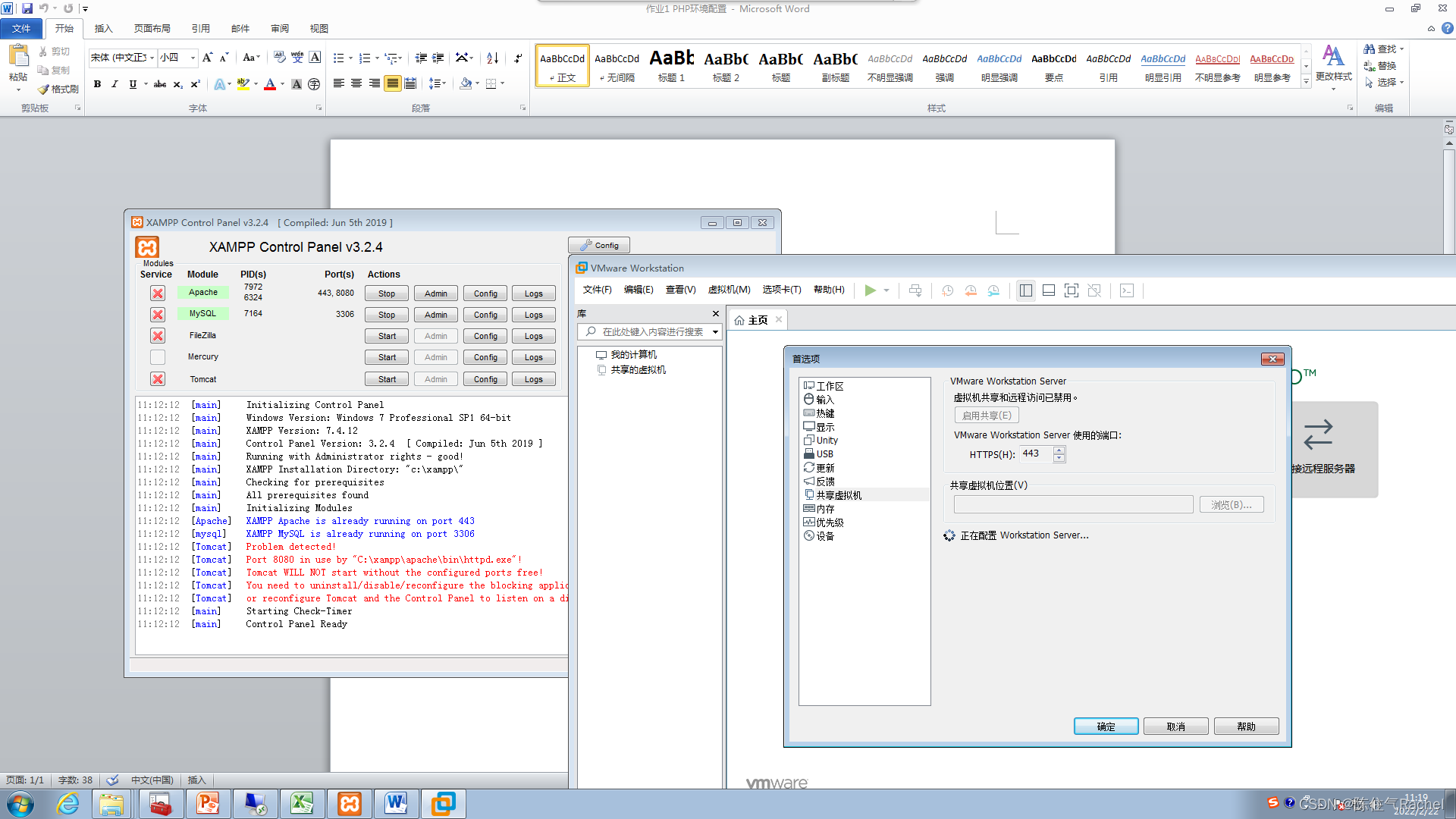Image resolution: width=1456 pixels, height=819 pixels.
Task: Toggle bold formatting in Word ribbon
Action: (x=97, y=84)
